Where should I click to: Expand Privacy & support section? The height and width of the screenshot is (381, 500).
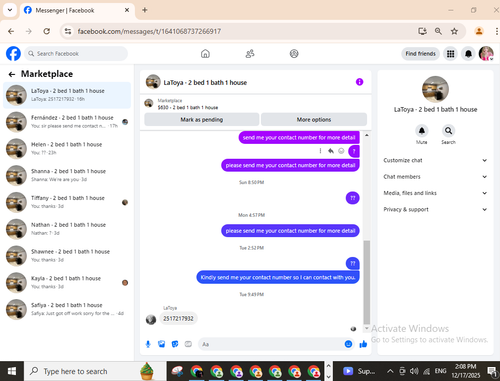coord(435,209)
